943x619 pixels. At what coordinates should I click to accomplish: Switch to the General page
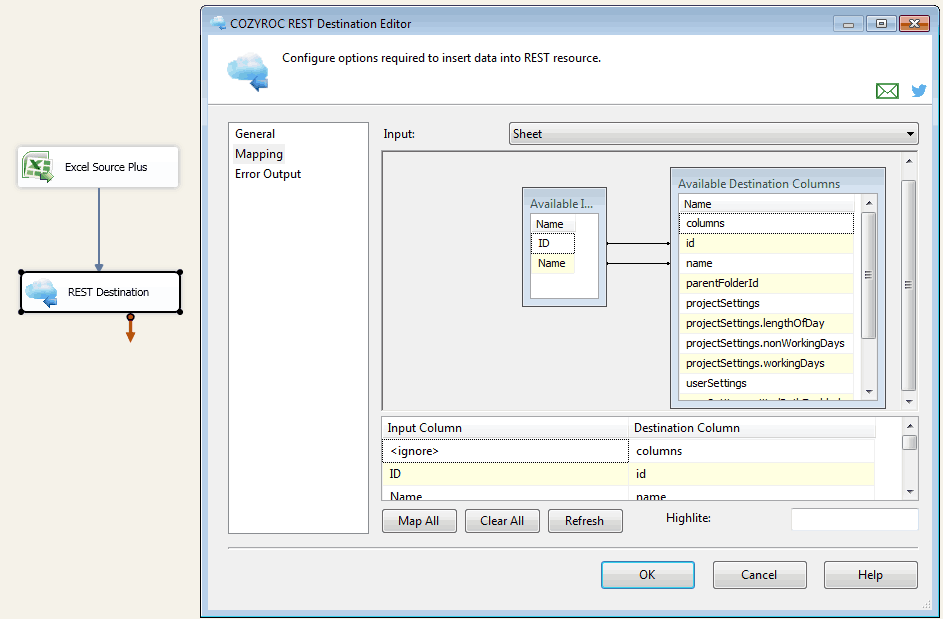255,134
